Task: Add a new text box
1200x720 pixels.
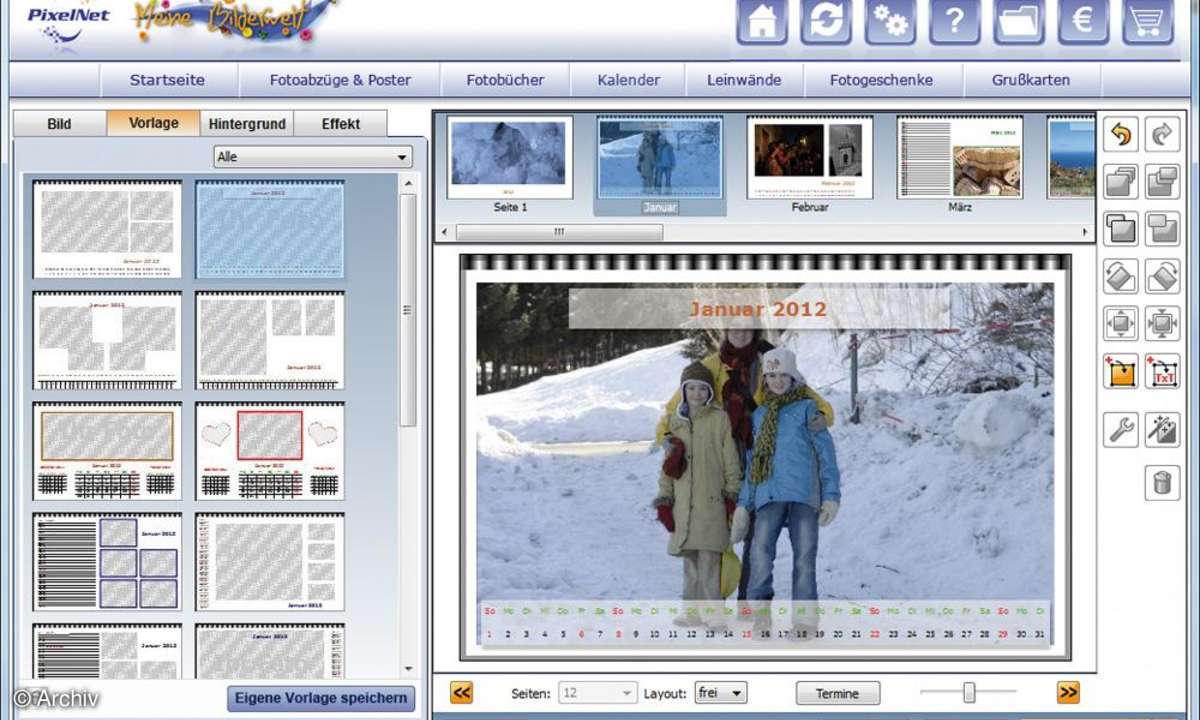Action: pyautogui.click(x=1162, y=371)
